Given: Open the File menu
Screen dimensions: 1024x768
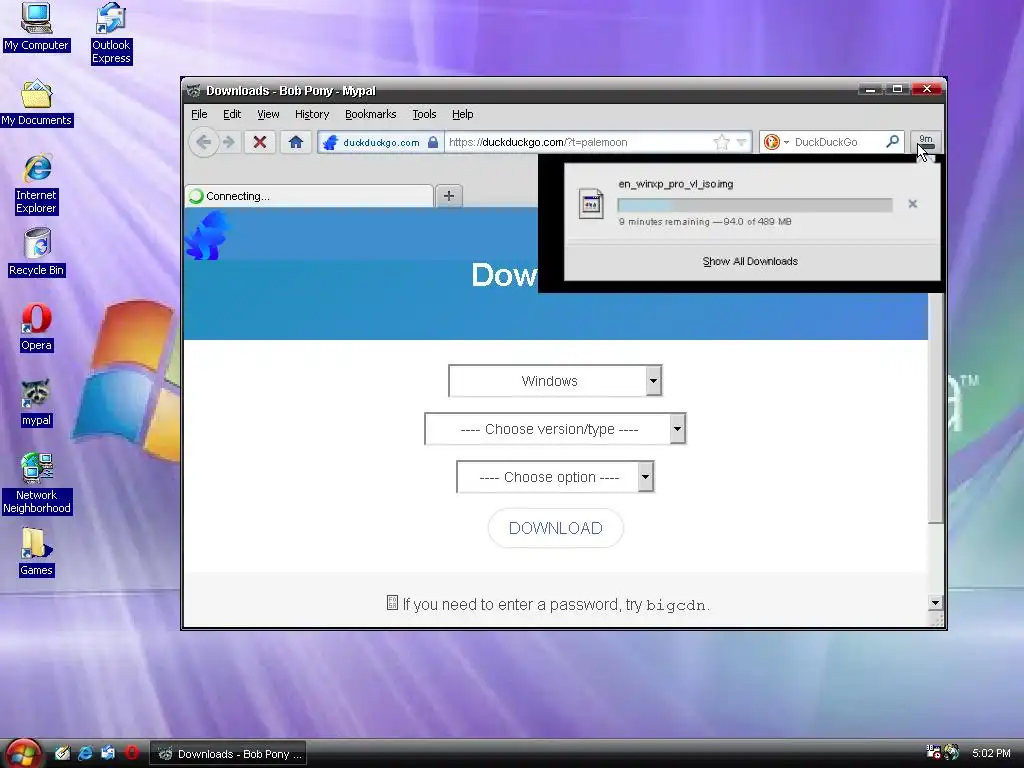Looking at the screenshot, I should tap(199, 114).
